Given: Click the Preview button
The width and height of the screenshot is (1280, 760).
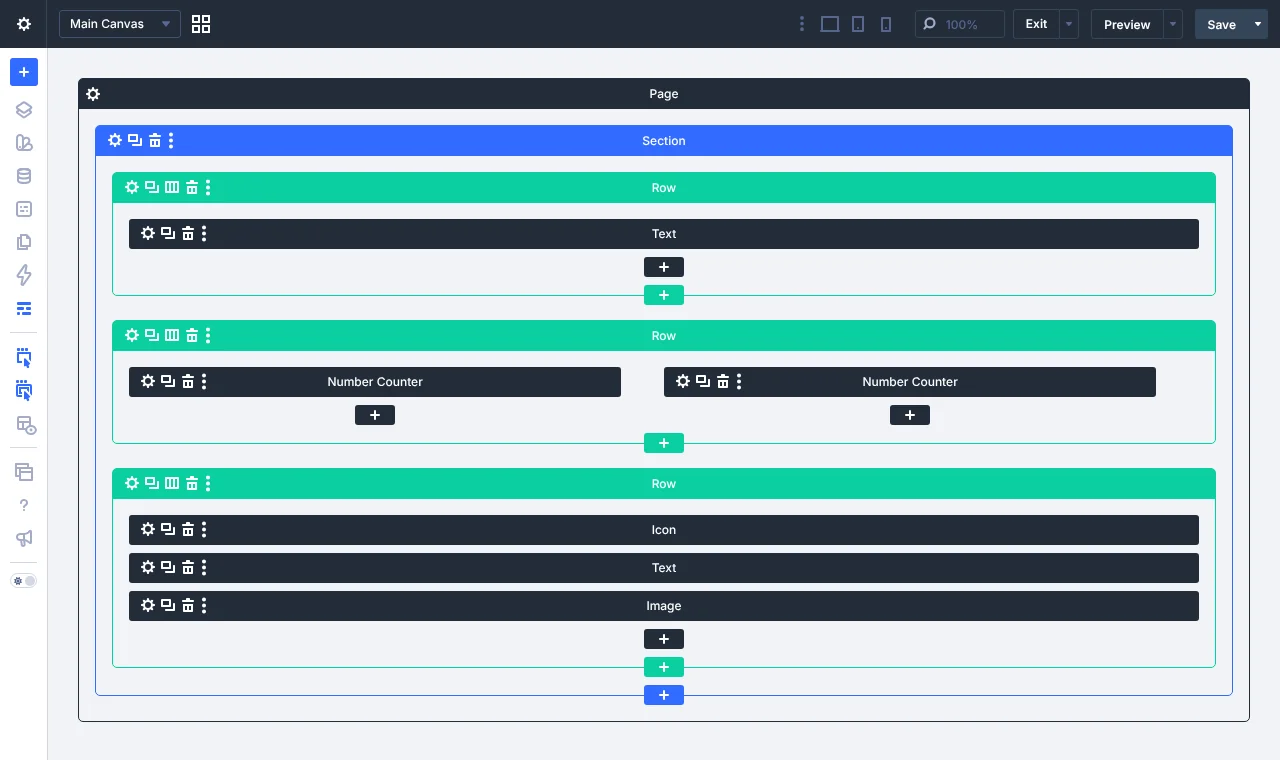Looking at the screenshot, I should (1127, 24).
